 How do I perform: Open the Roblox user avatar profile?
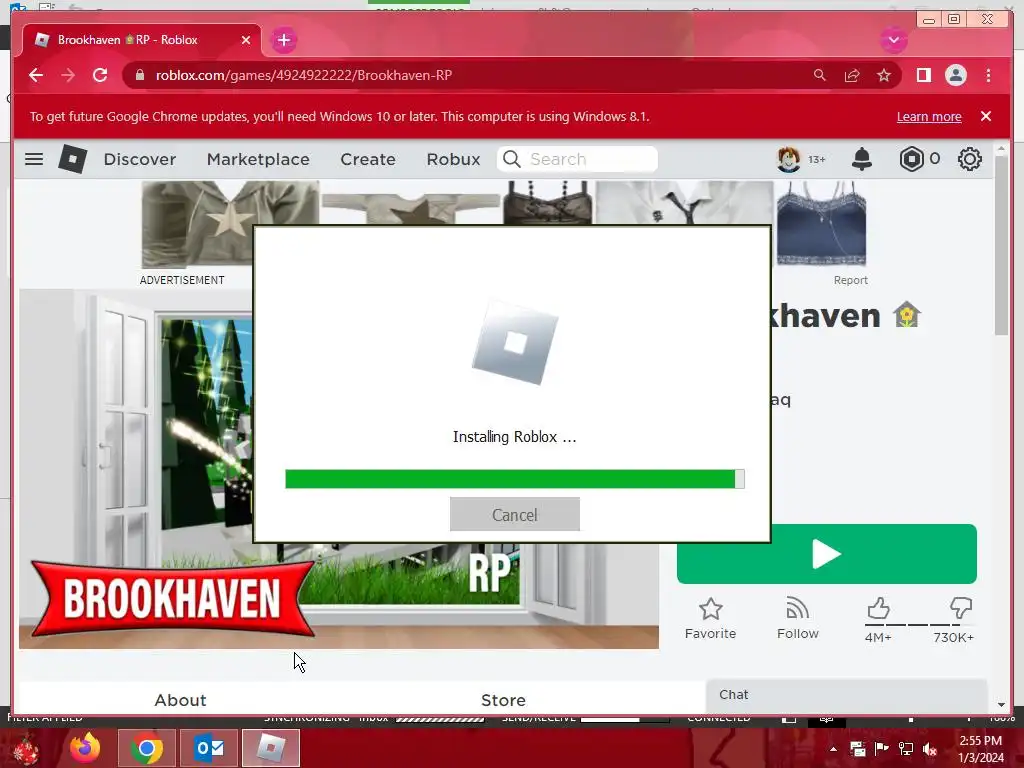[788, 159]
